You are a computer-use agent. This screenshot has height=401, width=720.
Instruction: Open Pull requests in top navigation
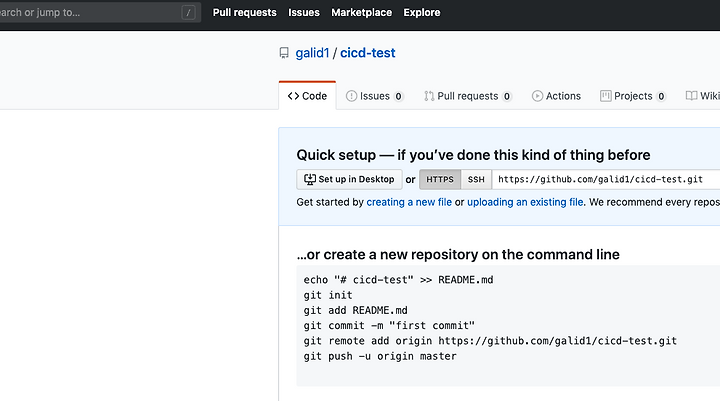click(x=244, y=12)
